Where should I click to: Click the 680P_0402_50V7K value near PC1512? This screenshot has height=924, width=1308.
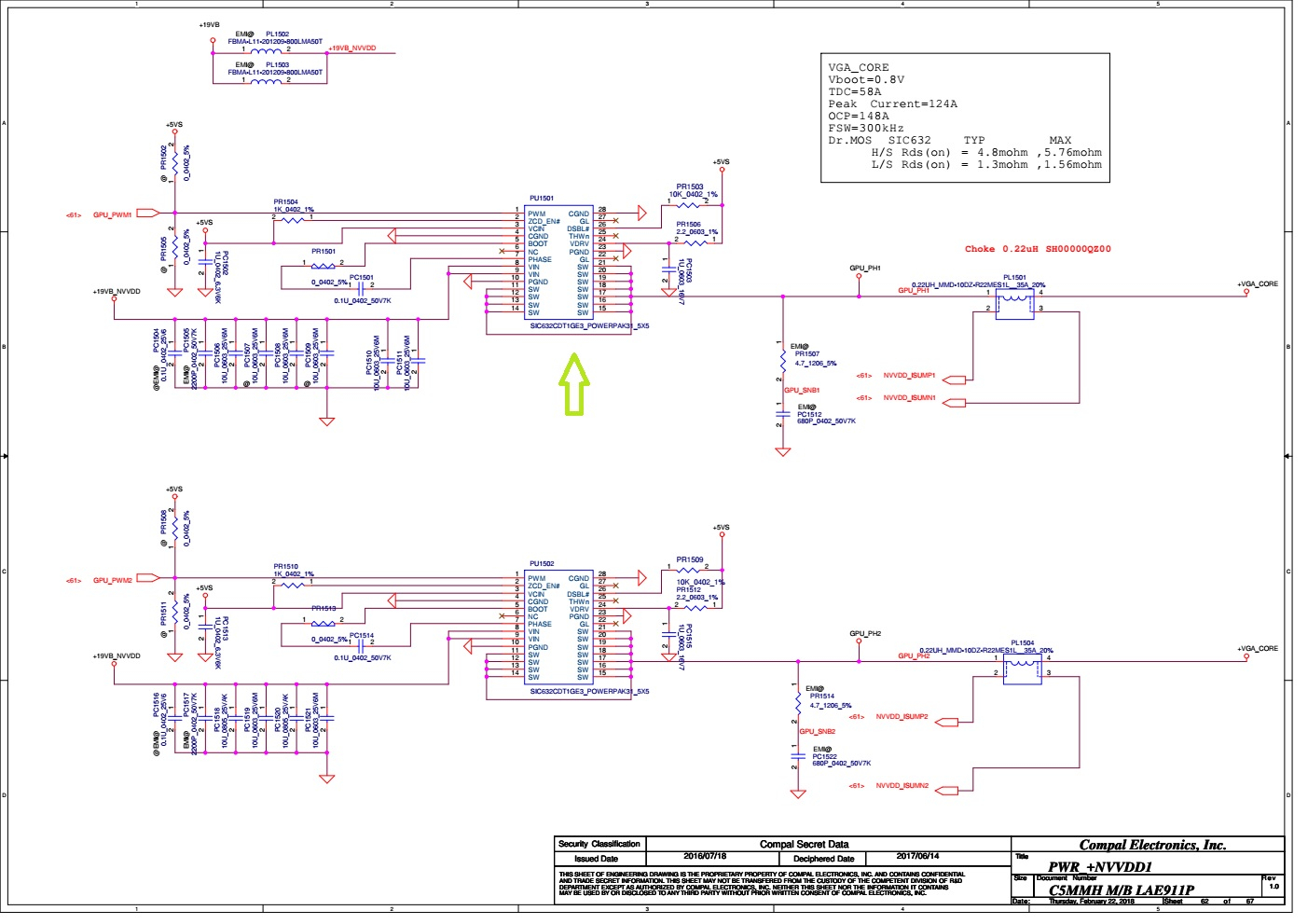pos(825,421)
